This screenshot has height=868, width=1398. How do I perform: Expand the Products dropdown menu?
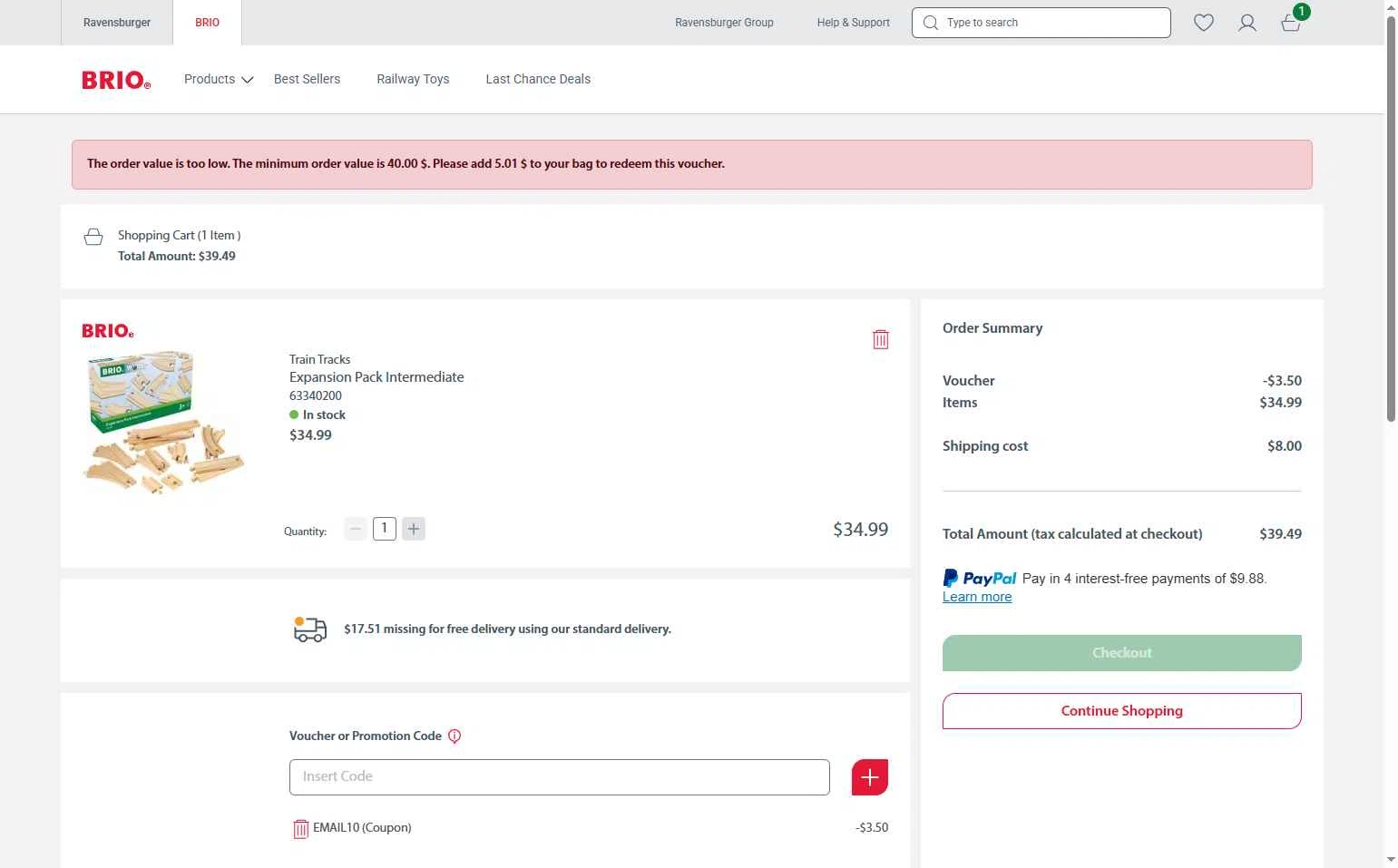(218, 80)
